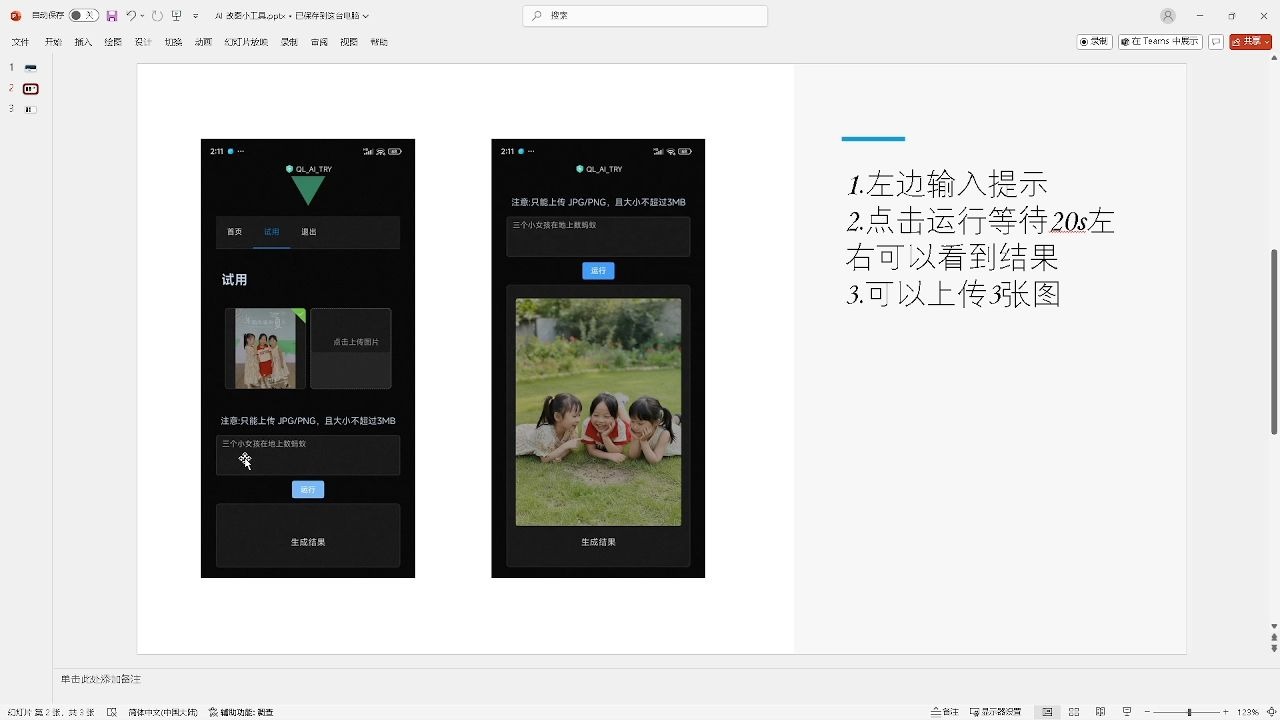The image size is (1280, 720).
Task: Switch to the 动画 ribbon tab
Action: [x=203, y=42]
